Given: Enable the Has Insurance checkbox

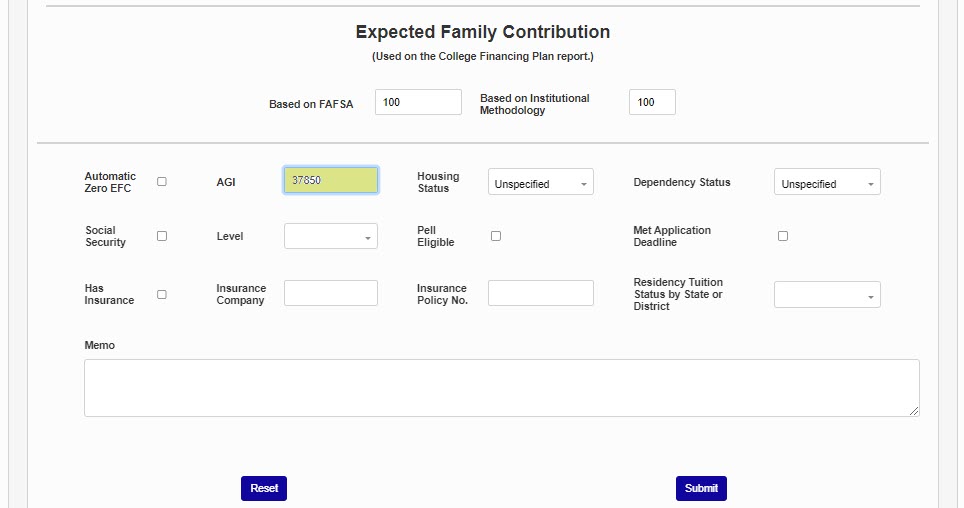Looking at the screenshot, I should [x=162, y=294].
